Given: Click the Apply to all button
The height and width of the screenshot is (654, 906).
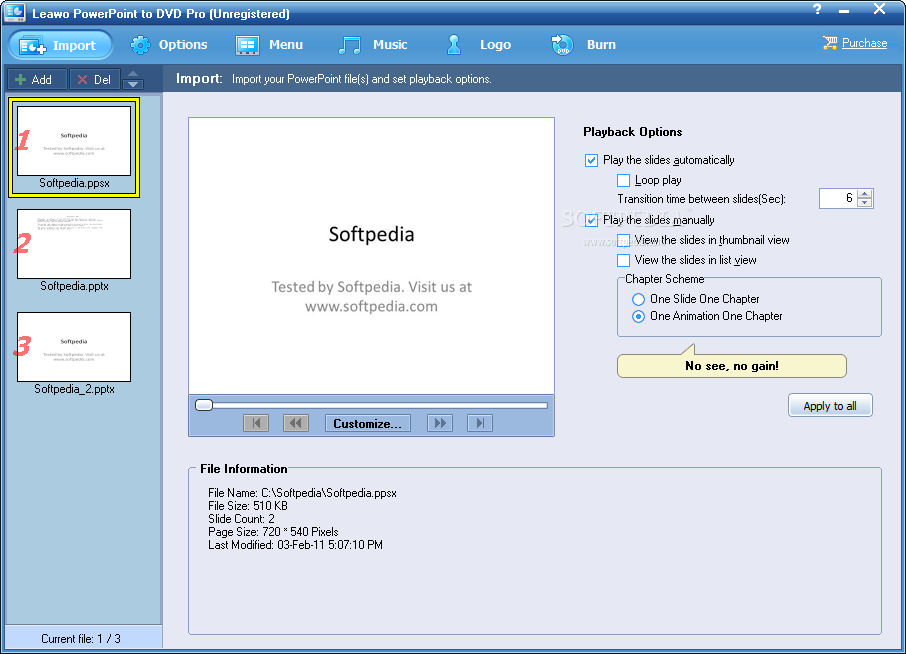Looking at the screenshot, I should point(830,406).
